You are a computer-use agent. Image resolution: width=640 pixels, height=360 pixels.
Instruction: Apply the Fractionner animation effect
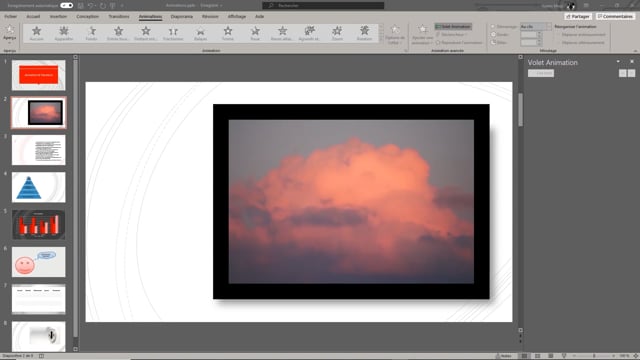pos(173,33)
